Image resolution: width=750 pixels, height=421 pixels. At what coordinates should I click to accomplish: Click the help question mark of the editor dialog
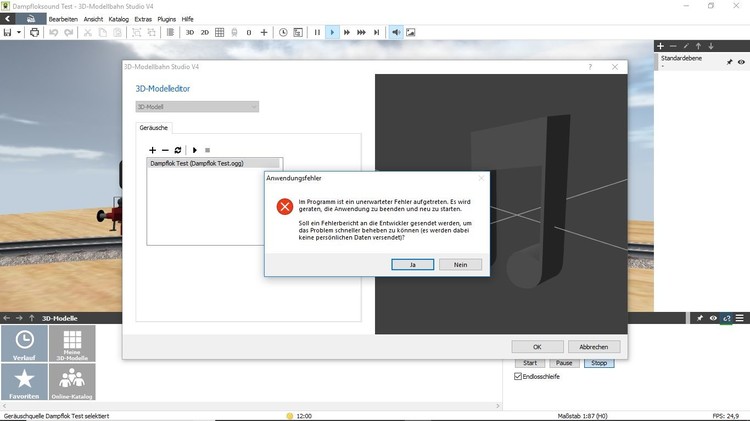(x=590, y=67)
